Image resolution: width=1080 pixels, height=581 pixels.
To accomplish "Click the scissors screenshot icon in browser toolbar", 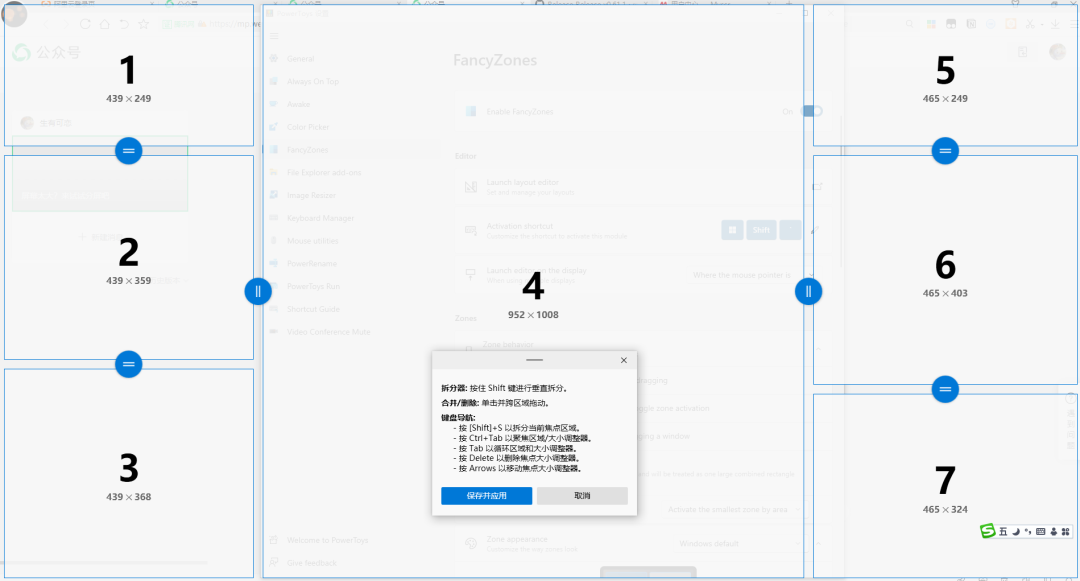I will pos(1030,24).
